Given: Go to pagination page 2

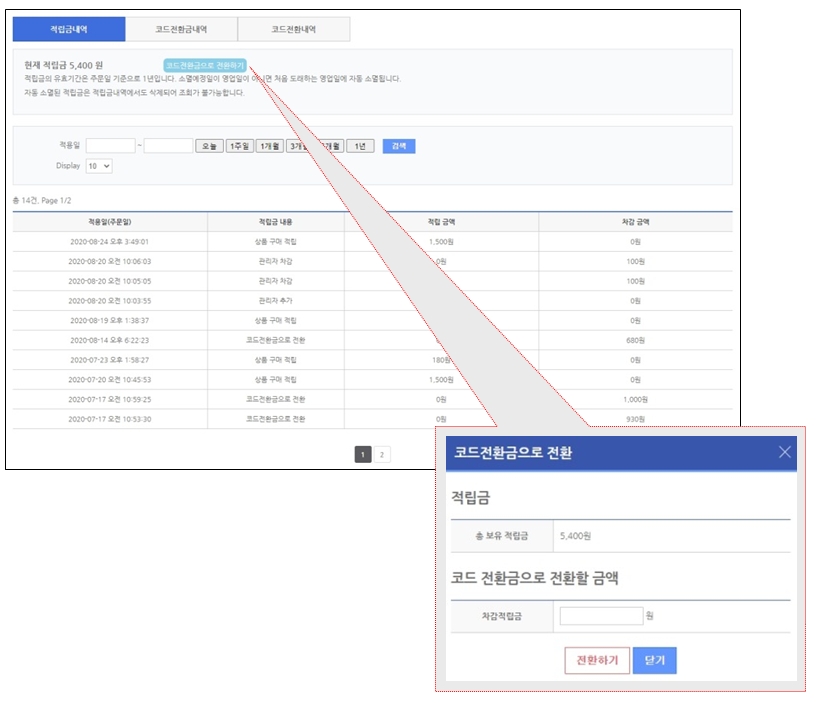Looking at the screenshot, I should [x=382, y=455].
